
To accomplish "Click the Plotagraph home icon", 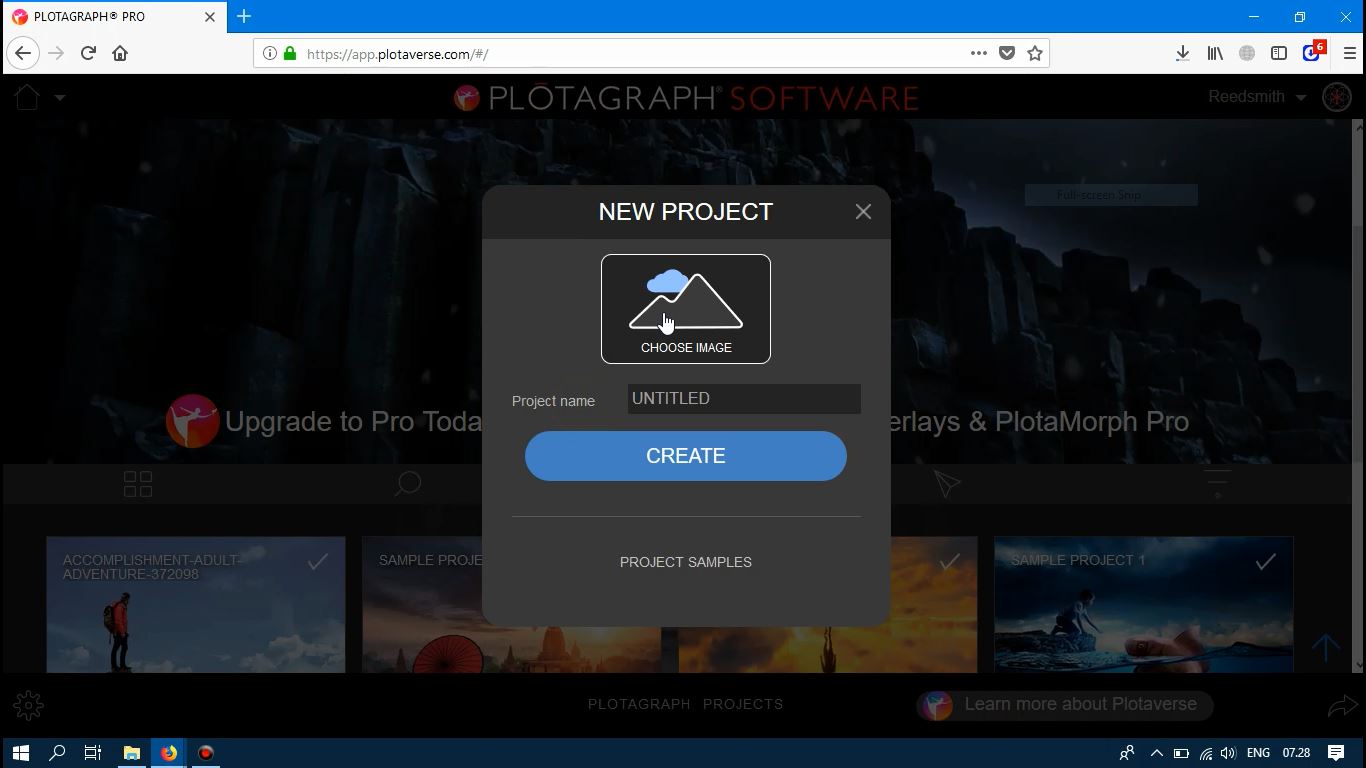I will tap(27, 97).
